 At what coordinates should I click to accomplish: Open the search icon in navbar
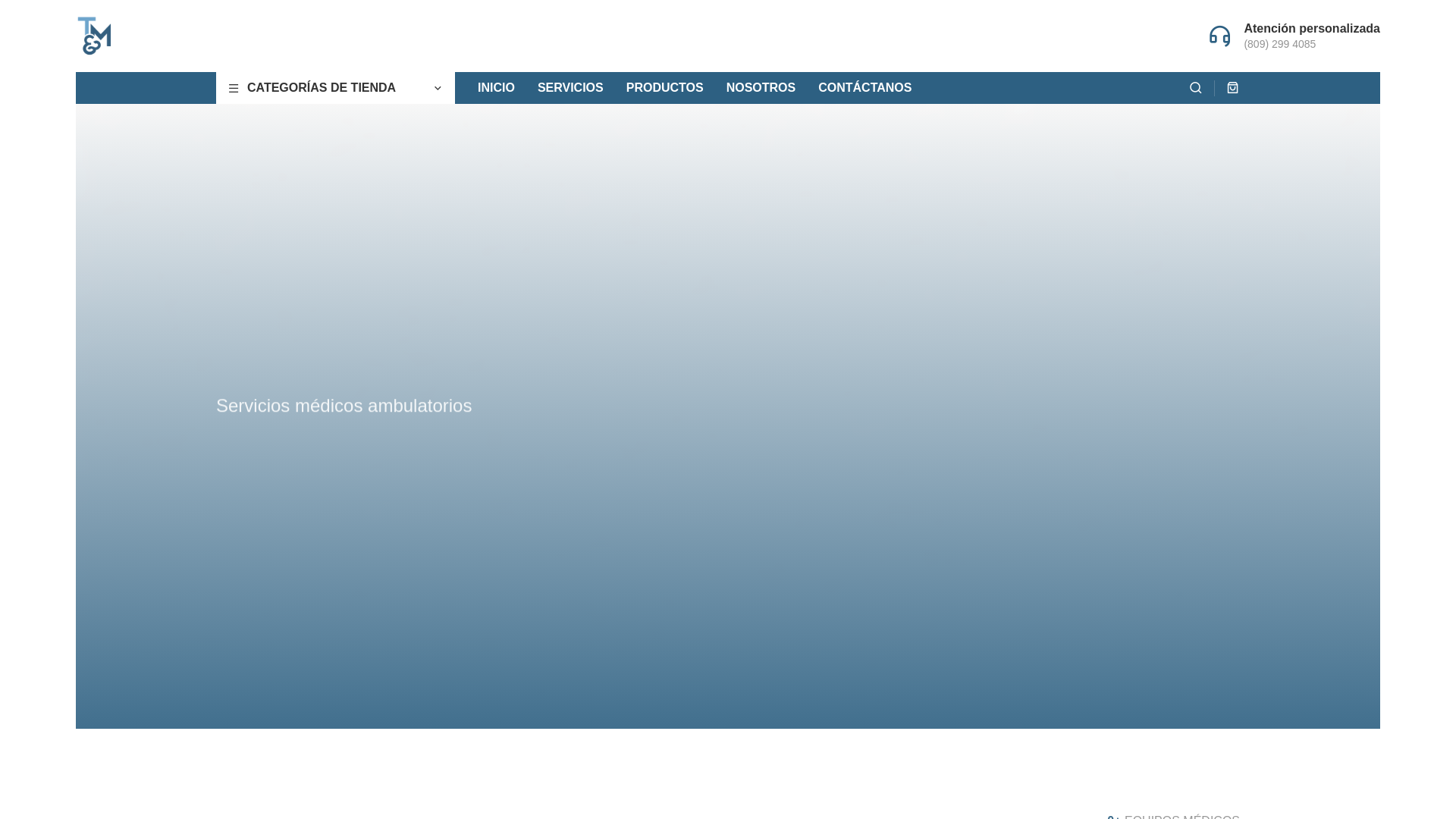point(1195,88)
